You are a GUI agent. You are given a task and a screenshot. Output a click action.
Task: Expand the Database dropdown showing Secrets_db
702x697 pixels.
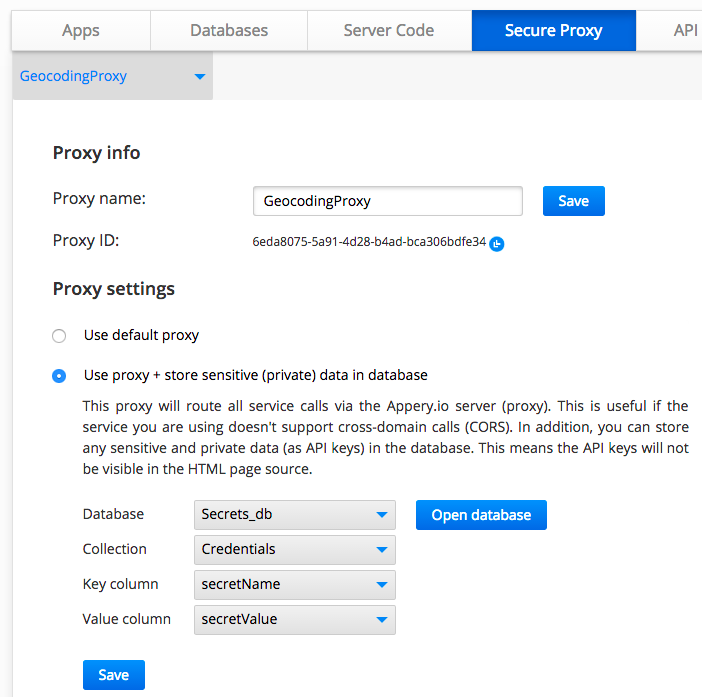[x=294, y=515]
